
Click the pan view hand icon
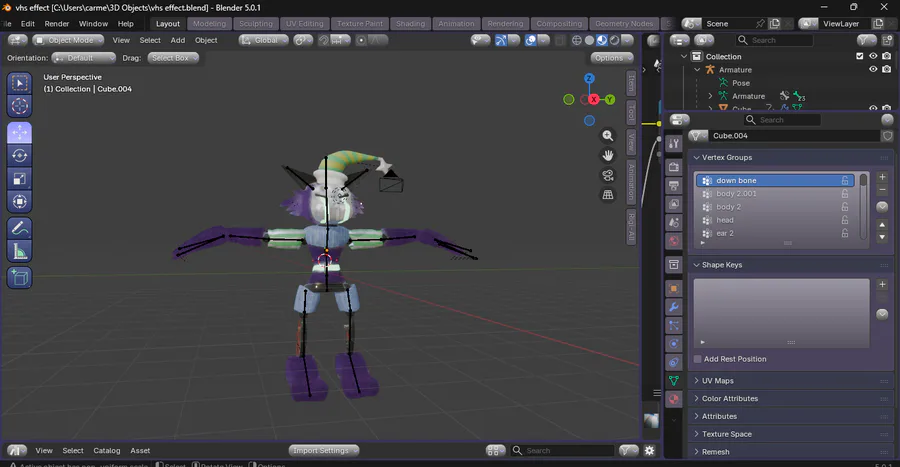[608, 155]
